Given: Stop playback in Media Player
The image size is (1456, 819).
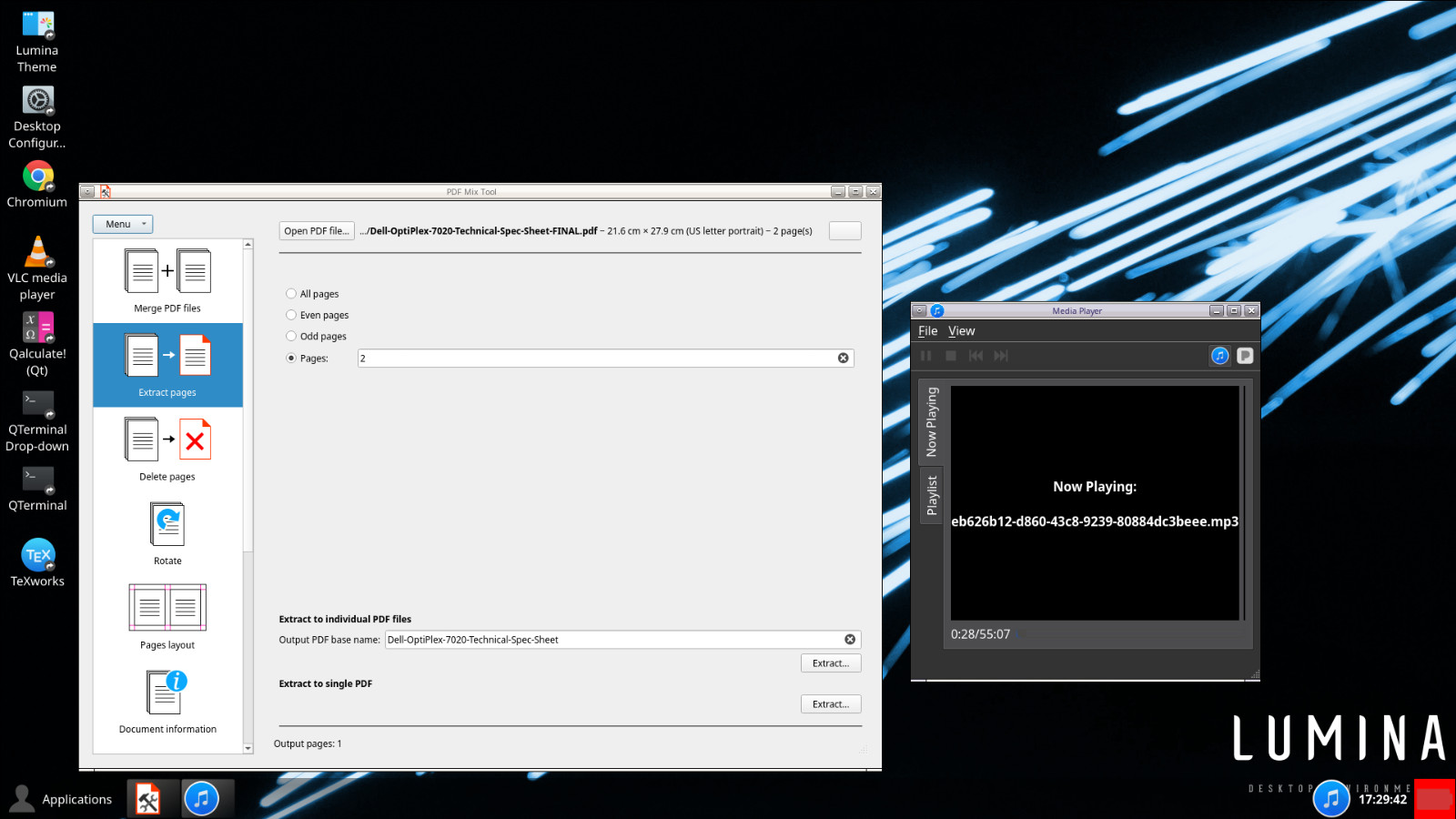Looking at the screenshot, I should [x=951, y=356].
